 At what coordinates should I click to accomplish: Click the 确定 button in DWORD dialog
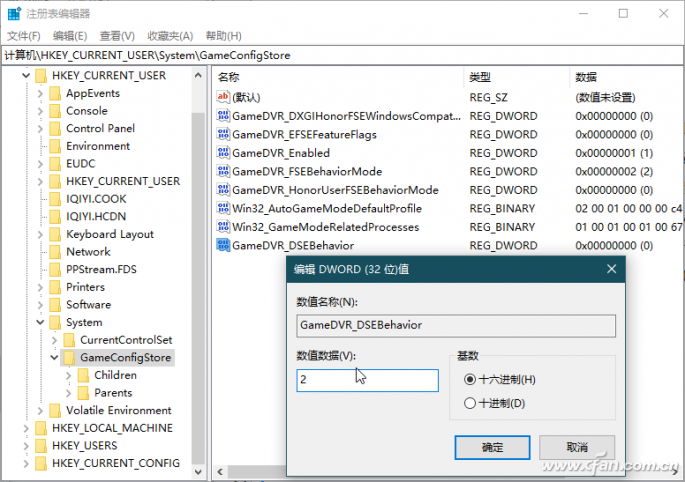(492, 447)
